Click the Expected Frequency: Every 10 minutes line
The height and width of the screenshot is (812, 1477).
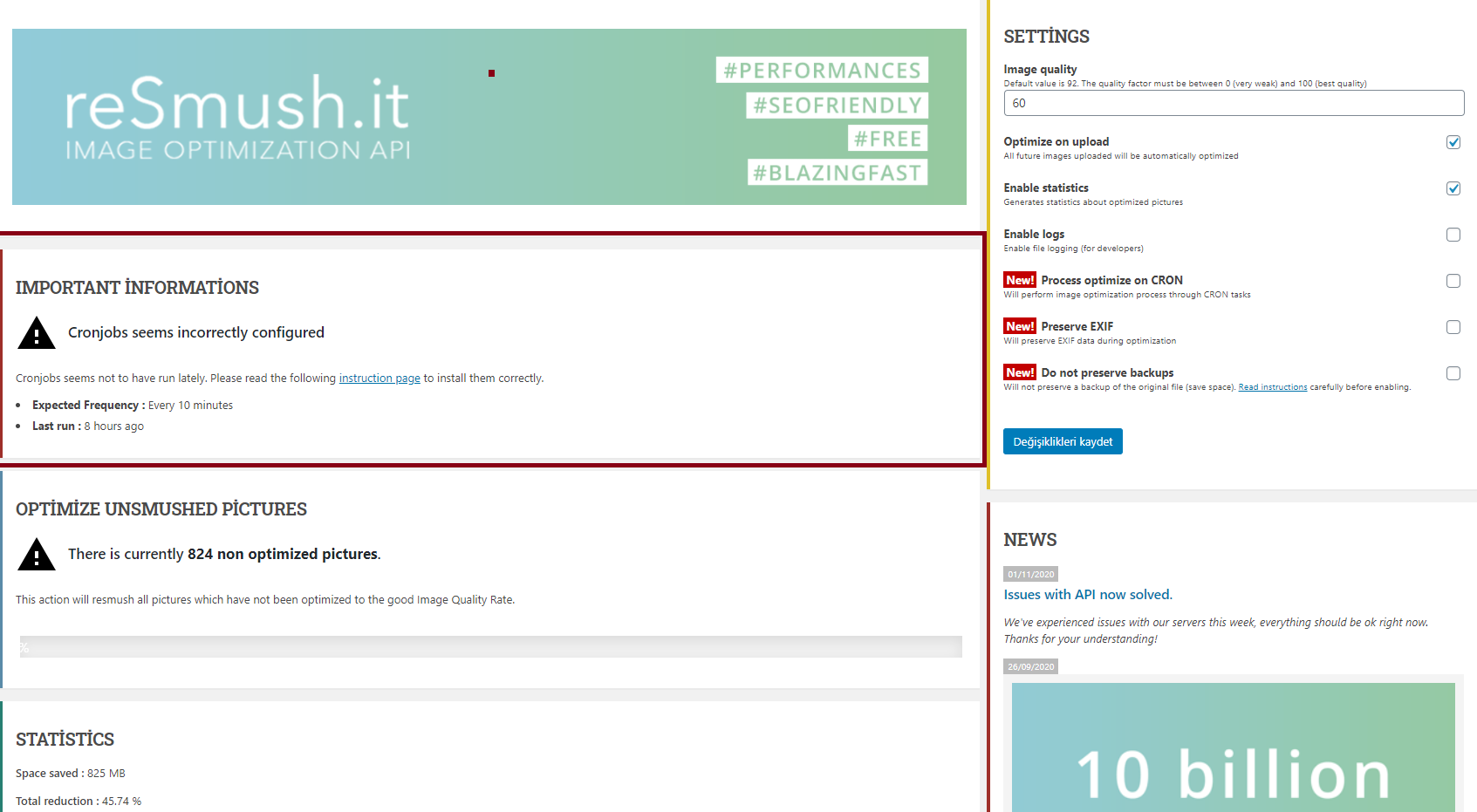point(133,406)
